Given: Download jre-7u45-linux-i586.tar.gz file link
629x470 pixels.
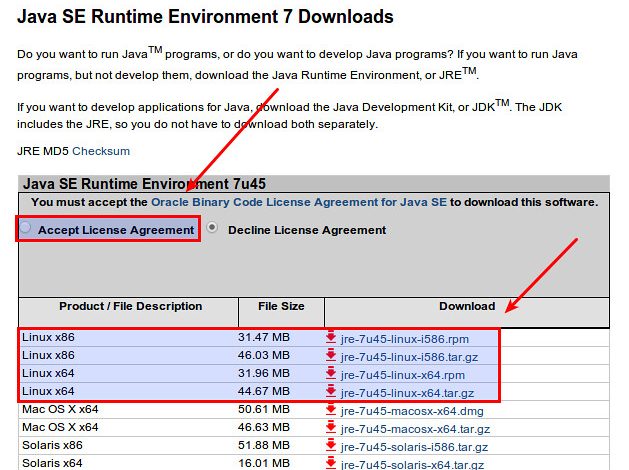Looking at the screenshot, I should pos(409,357).
